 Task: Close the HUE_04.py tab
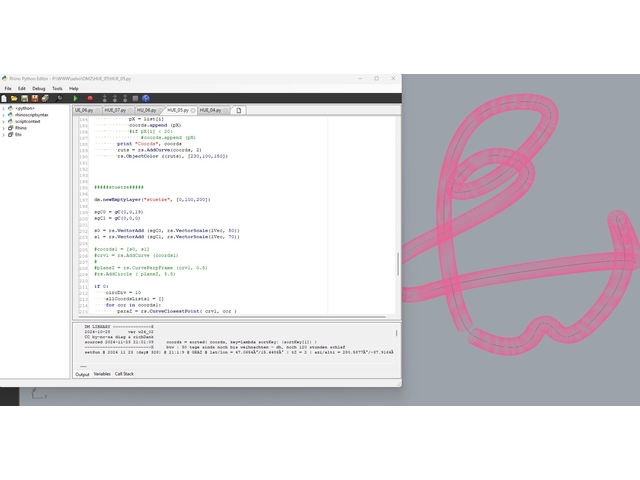[226, 111]
